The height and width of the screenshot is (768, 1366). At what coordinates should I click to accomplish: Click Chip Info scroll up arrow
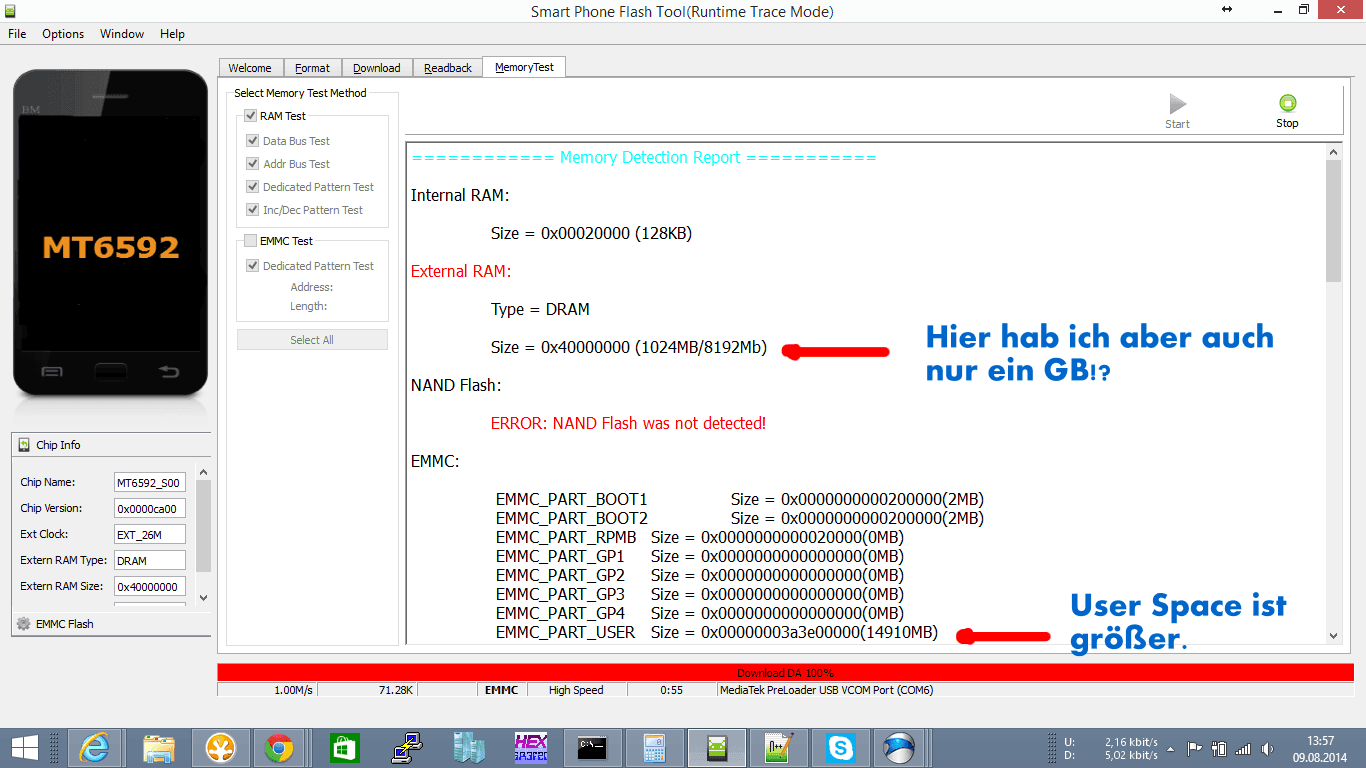(204, 472)
